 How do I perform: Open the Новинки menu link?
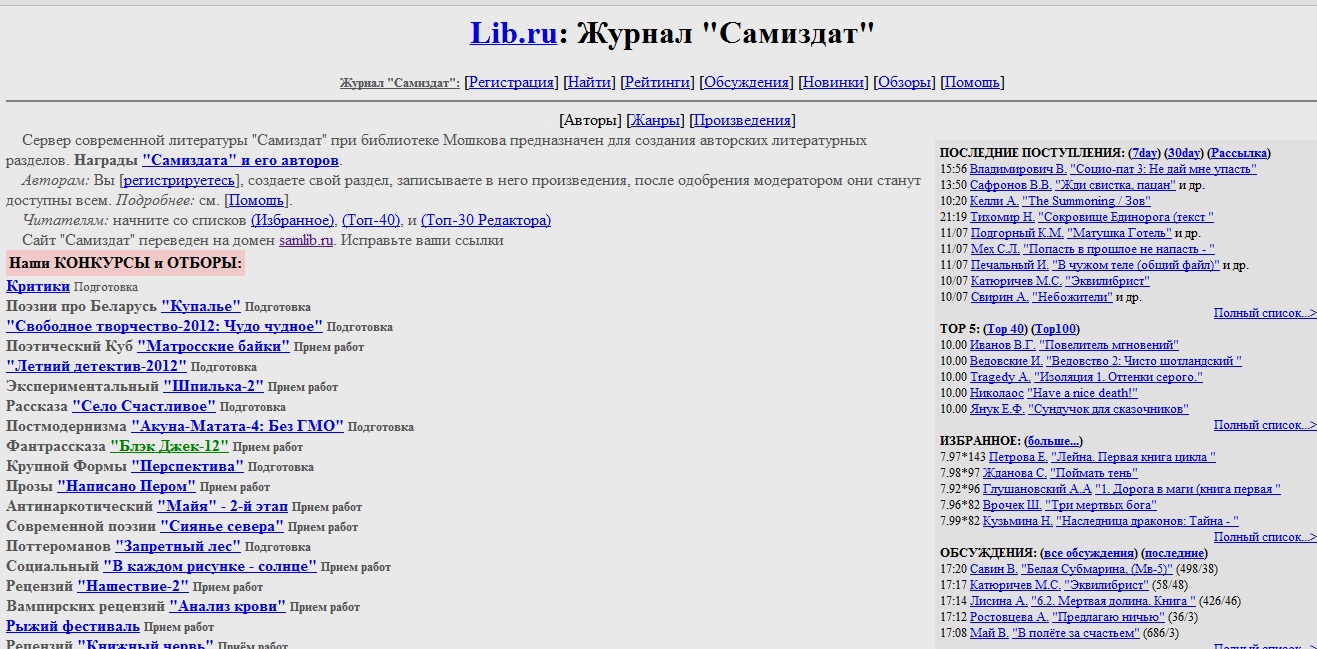pos(834,83)
